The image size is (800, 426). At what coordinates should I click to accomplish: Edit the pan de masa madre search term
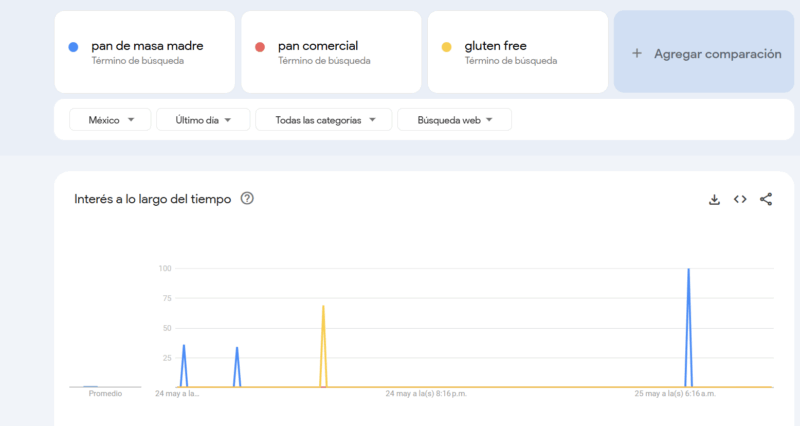[147, 46]
